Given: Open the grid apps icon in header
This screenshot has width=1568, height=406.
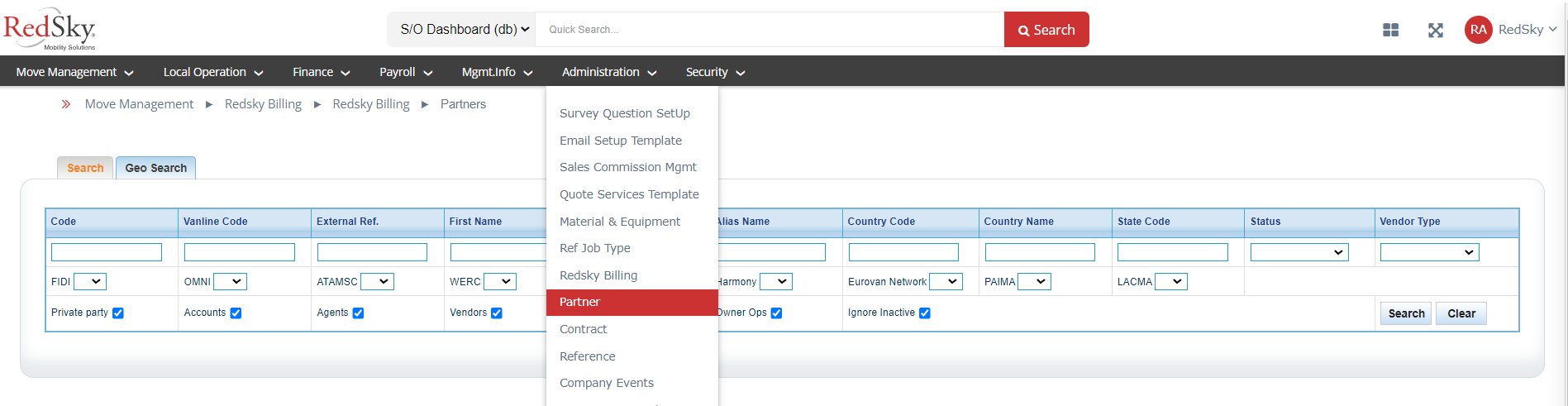Looking at the screenshot, I should (x=1391, y=30).
